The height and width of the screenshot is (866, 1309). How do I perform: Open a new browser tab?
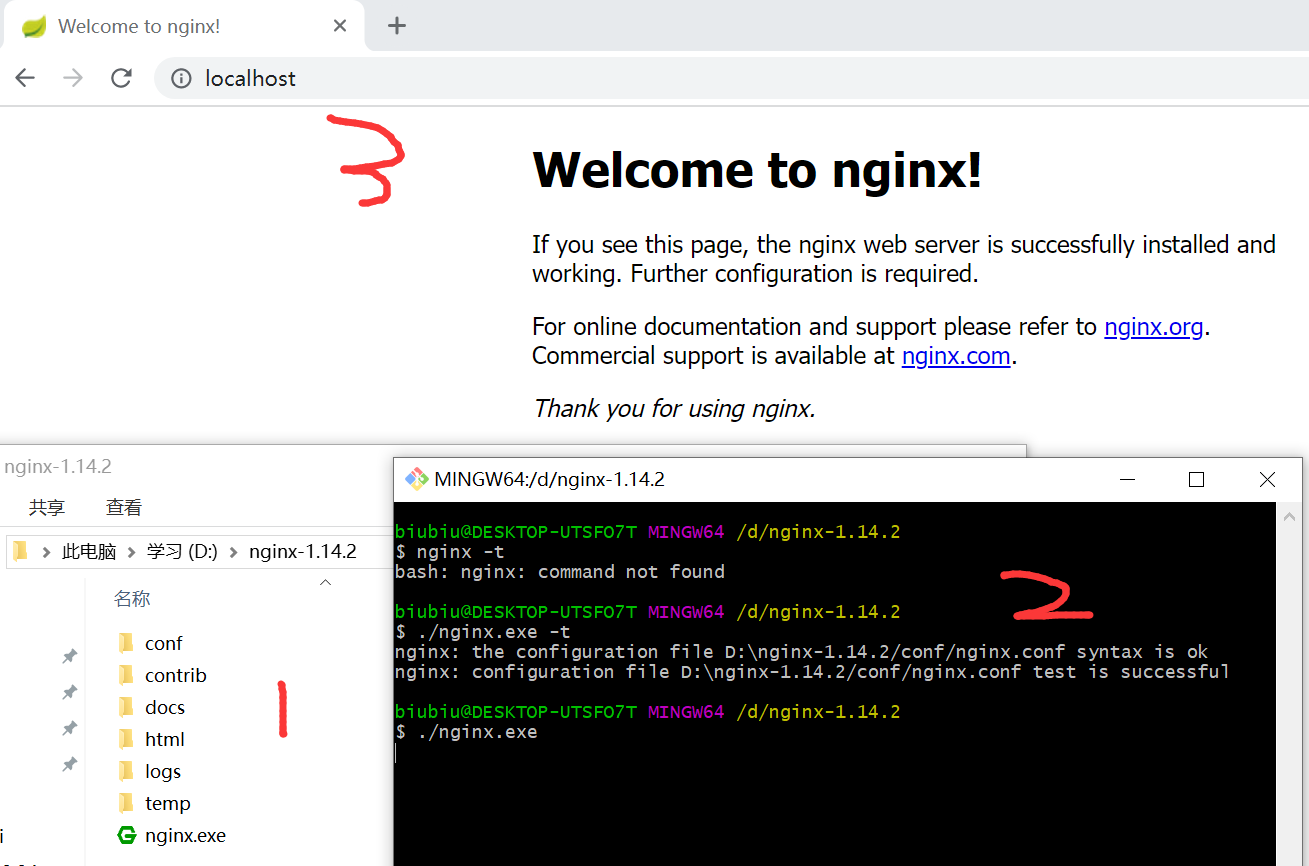(x=397, y=26)
